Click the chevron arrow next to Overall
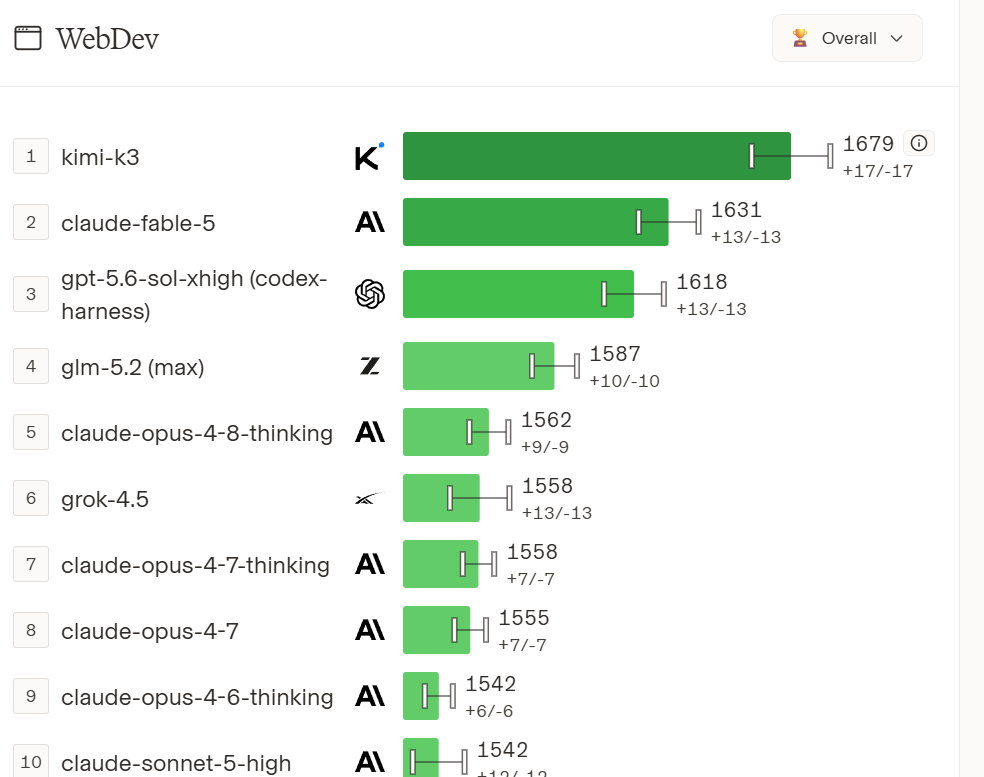Viewport: 984px width, 777px height. point(897,38)
